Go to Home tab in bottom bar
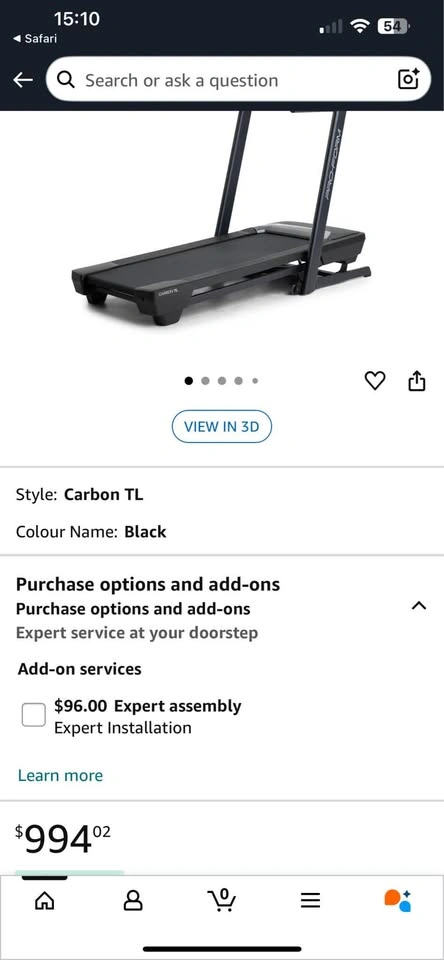The height and width of the screenshot is (960, 444). coord(44,899)
